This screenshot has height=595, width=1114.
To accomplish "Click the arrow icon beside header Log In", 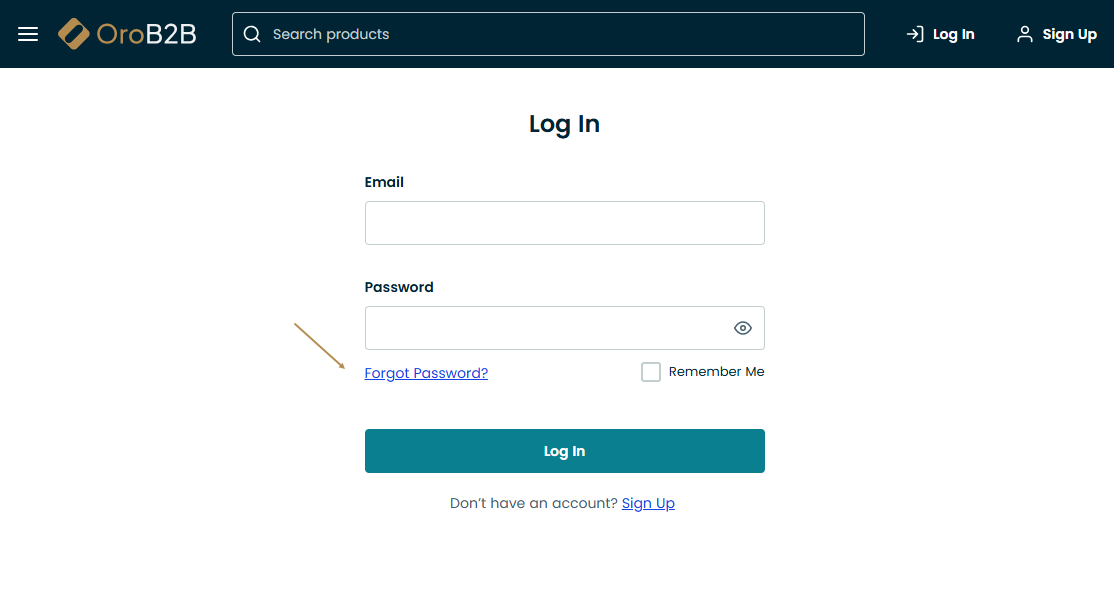I will coord(914,34).
